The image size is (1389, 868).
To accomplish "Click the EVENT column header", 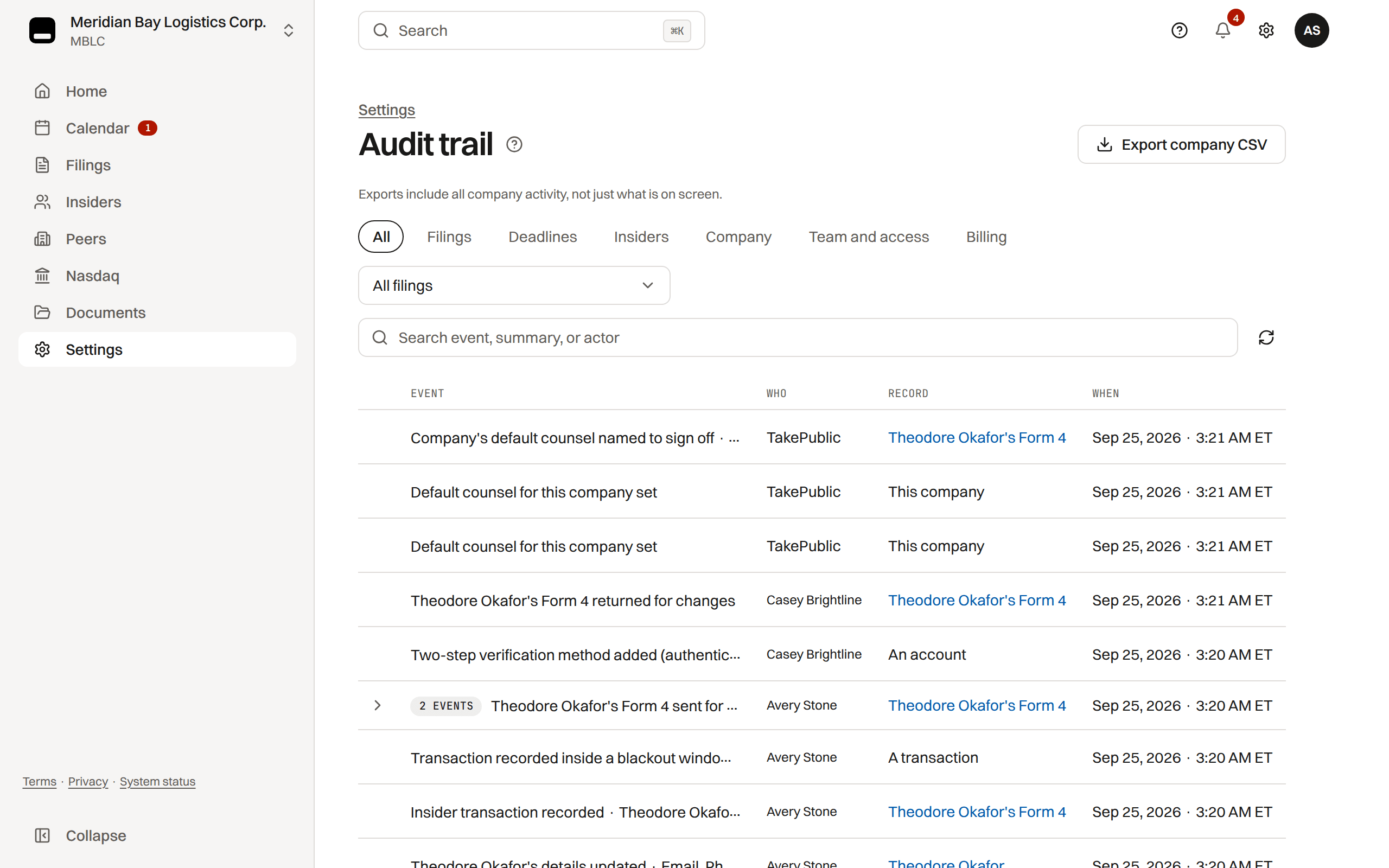I will [x=427, y=393].
